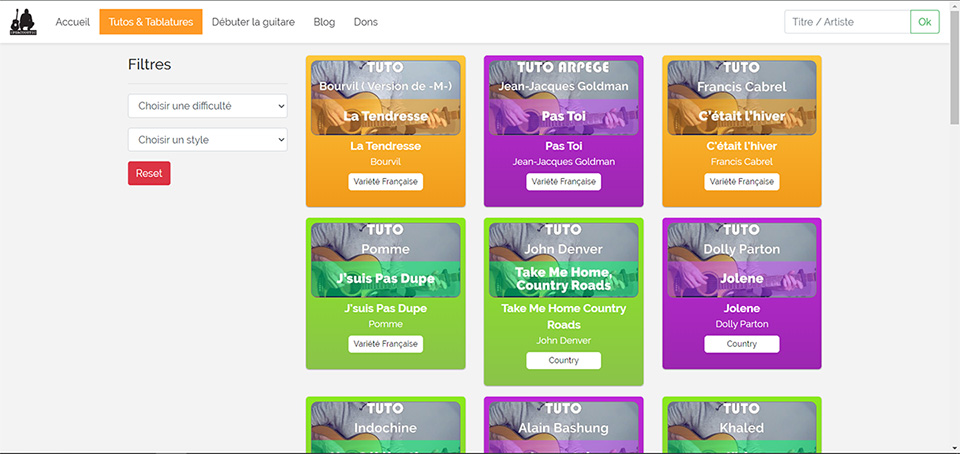Click Take Me Home Country Roads title
This screenshot has width=960, height=454.
point(563,316)
